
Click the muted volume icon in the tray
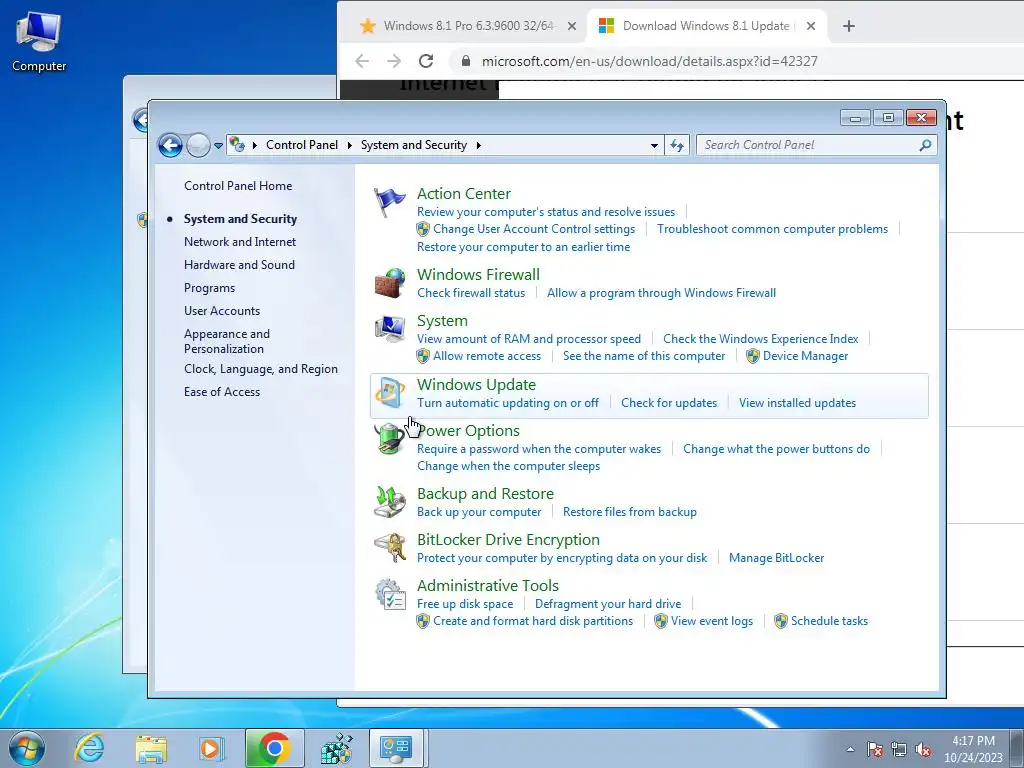coord(923,750)
